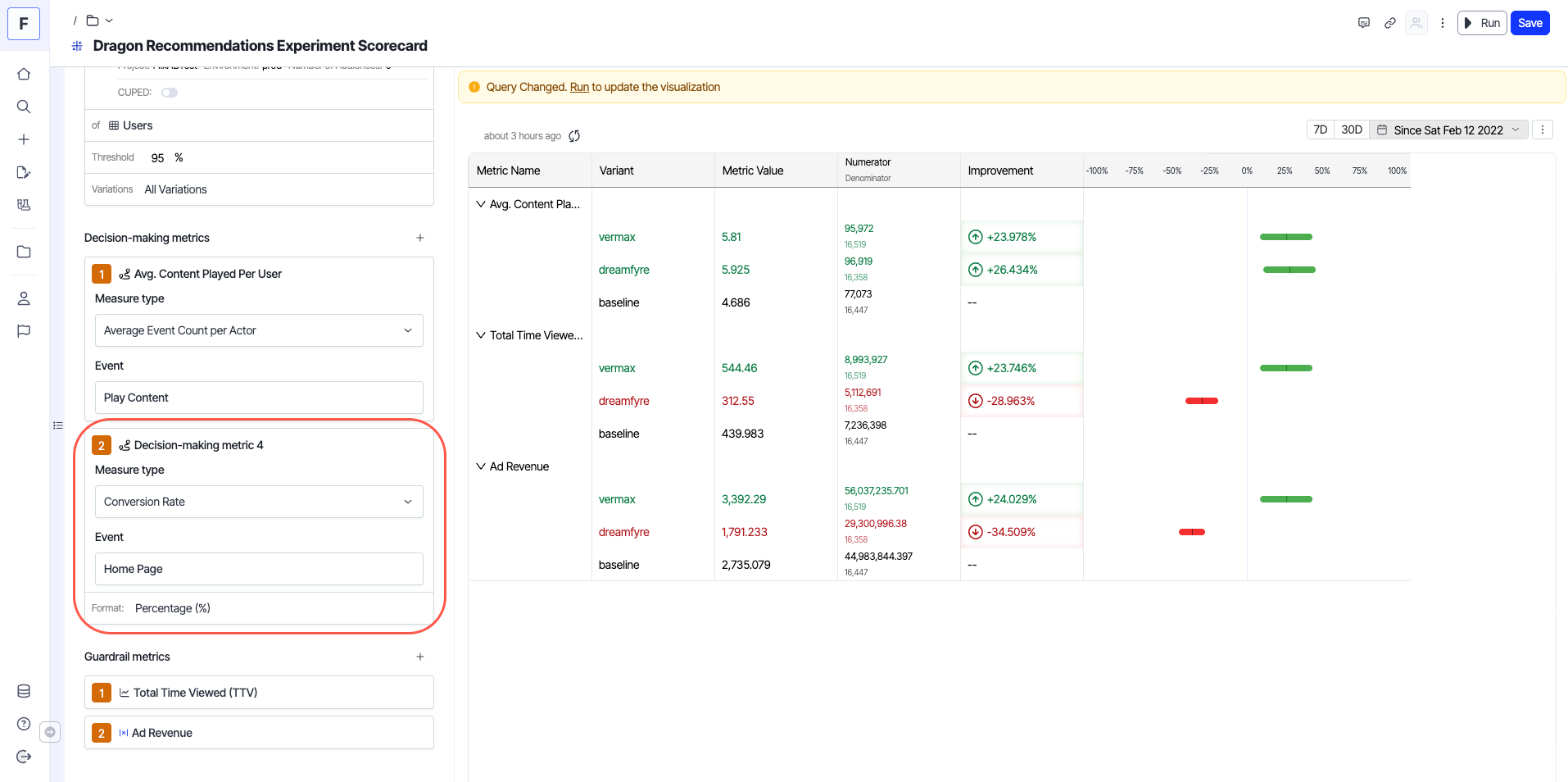Open the Decision-making metric 4 header
Viewport: 1568px width, 782px height.
click(x=198, y=445)
